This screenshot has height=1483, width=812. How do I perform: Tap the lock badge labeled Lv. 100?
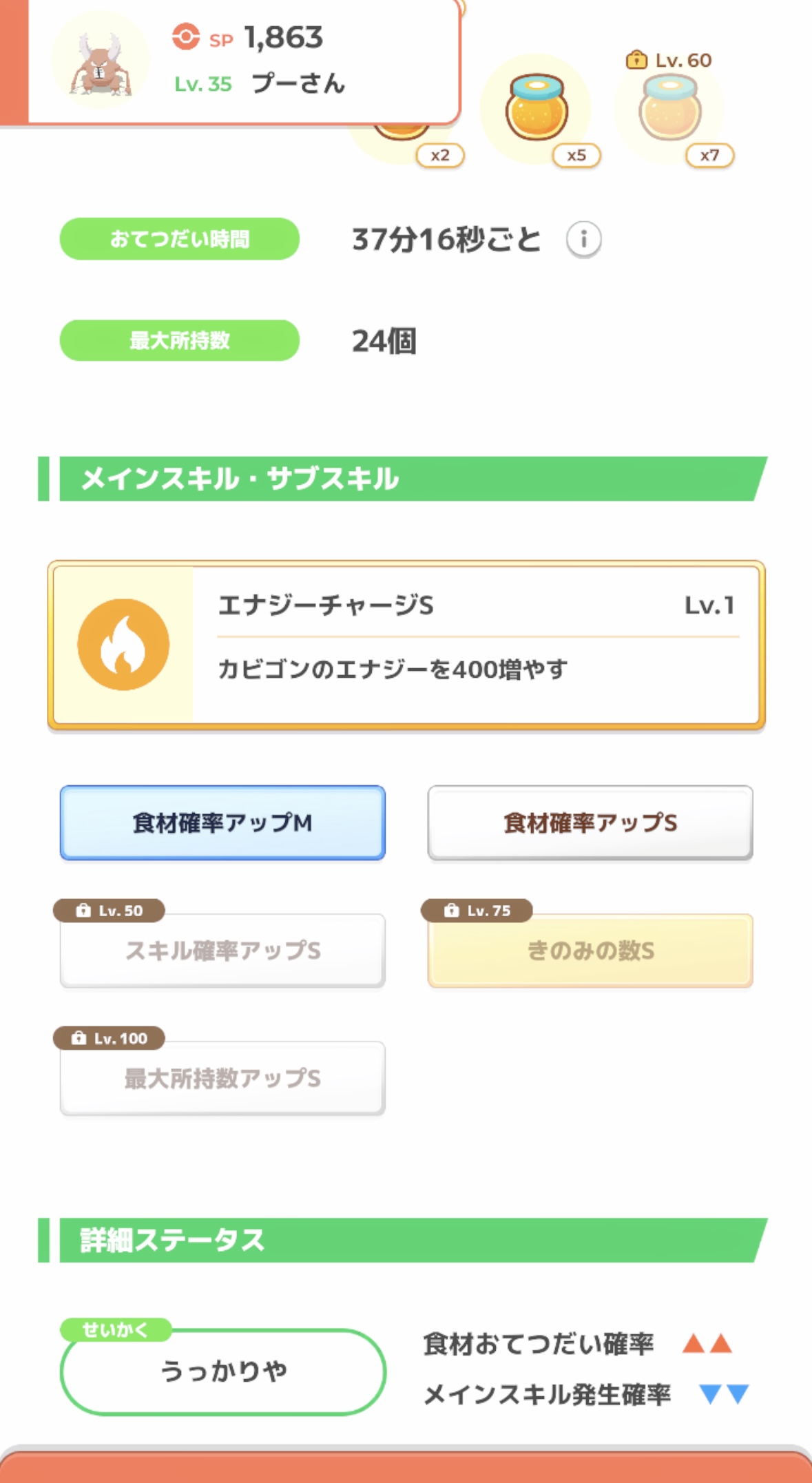tap(109, 1038)
